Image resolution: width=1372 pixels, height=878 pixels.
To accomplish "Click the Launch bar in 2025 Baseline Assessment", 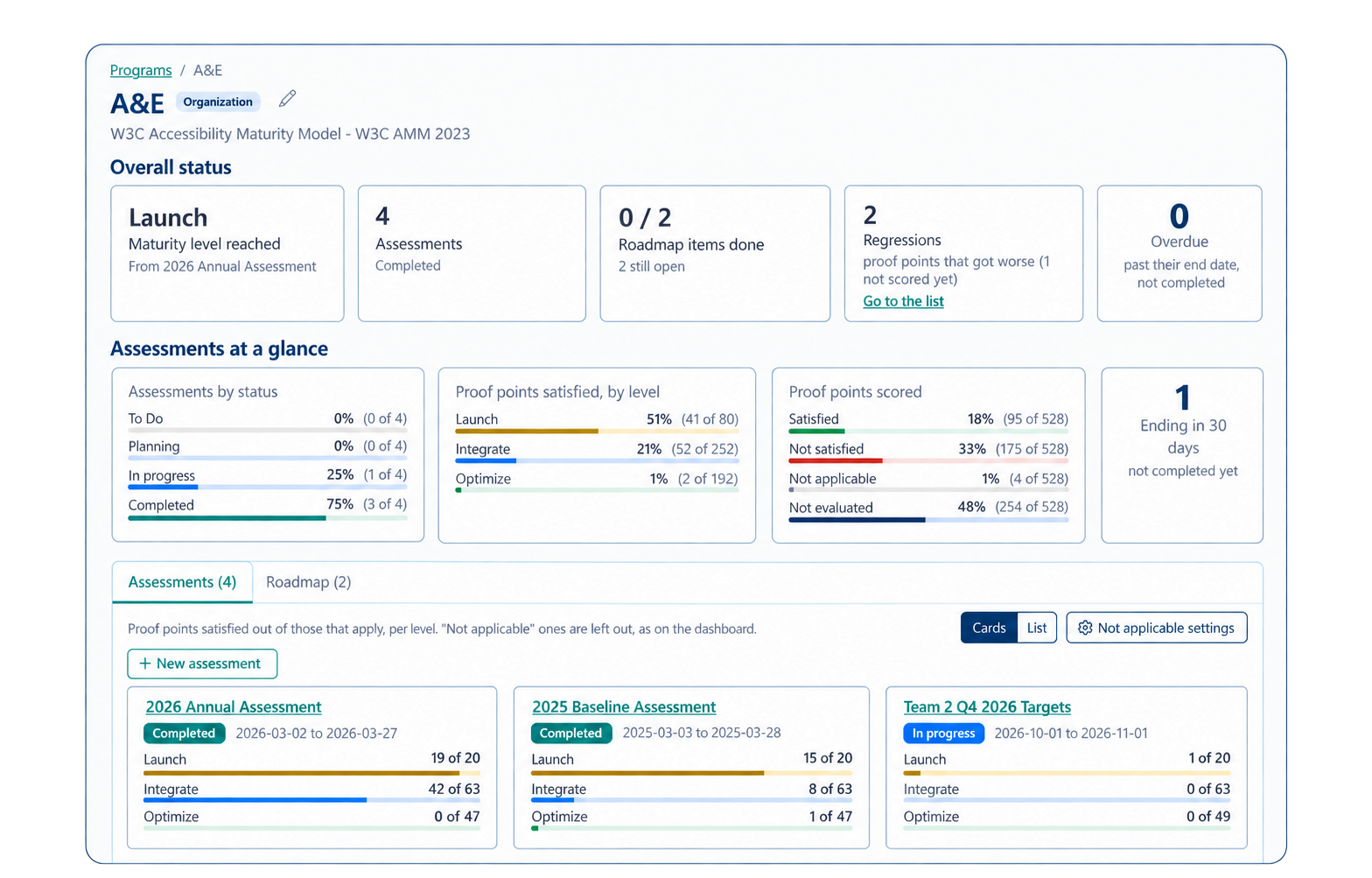I will (x=691, y=774).
